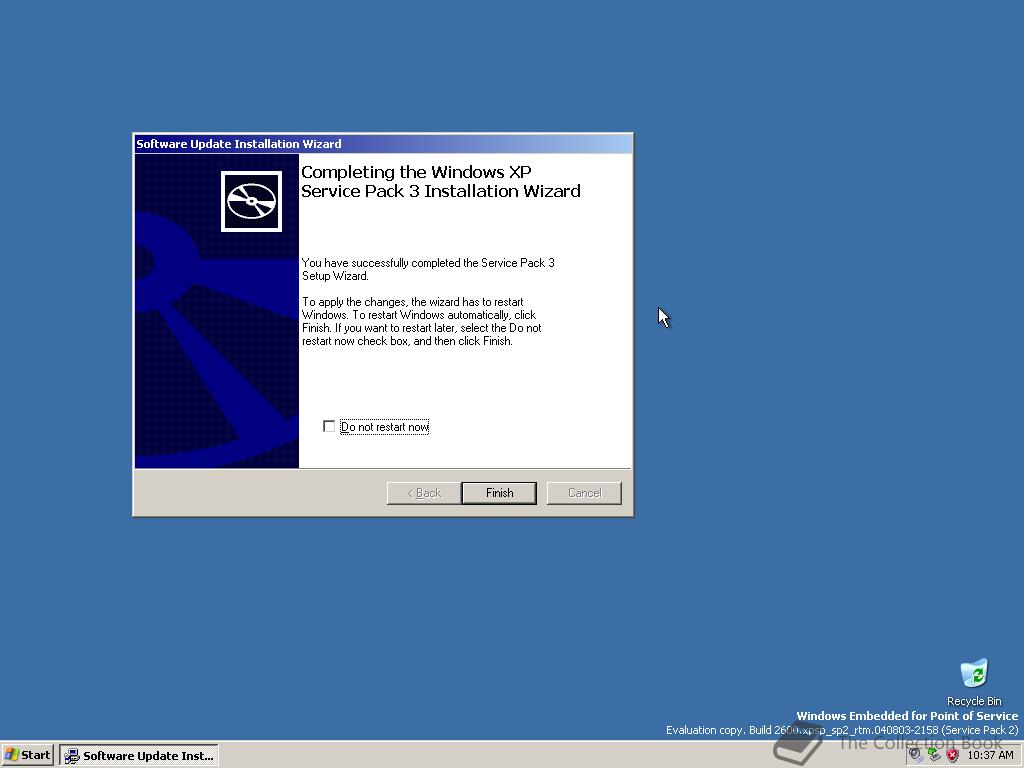This screenshot has width=1024, height=768.
Task: Click the grayed-out Back button
Action: point(422,492)
